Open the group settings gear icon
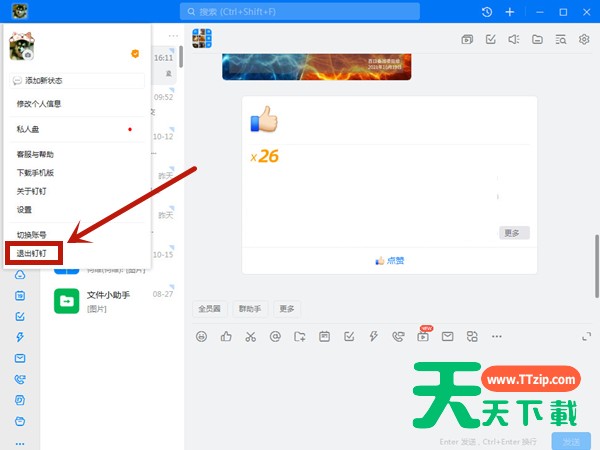600x450 pixels. 584,39
